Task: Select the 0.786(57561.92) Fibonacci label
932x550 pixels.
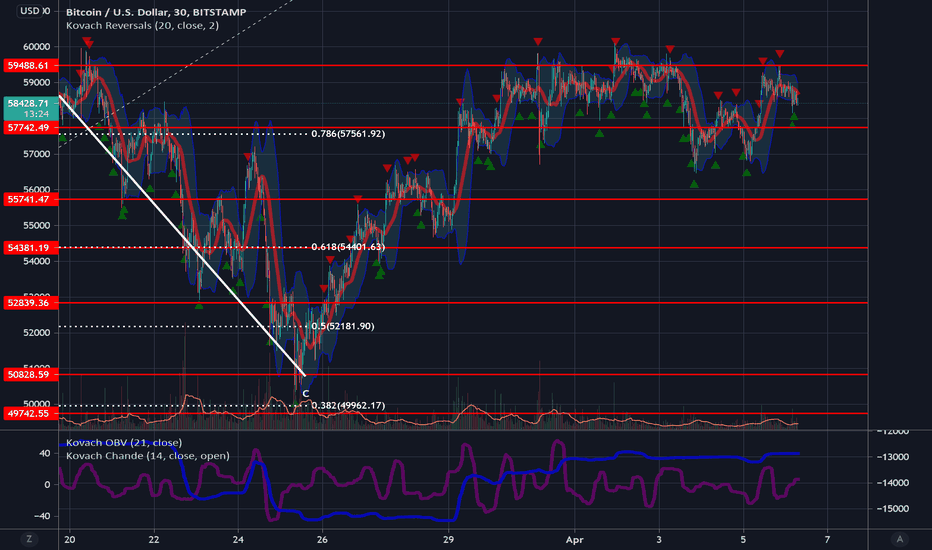Action: [x=348, y=134]
